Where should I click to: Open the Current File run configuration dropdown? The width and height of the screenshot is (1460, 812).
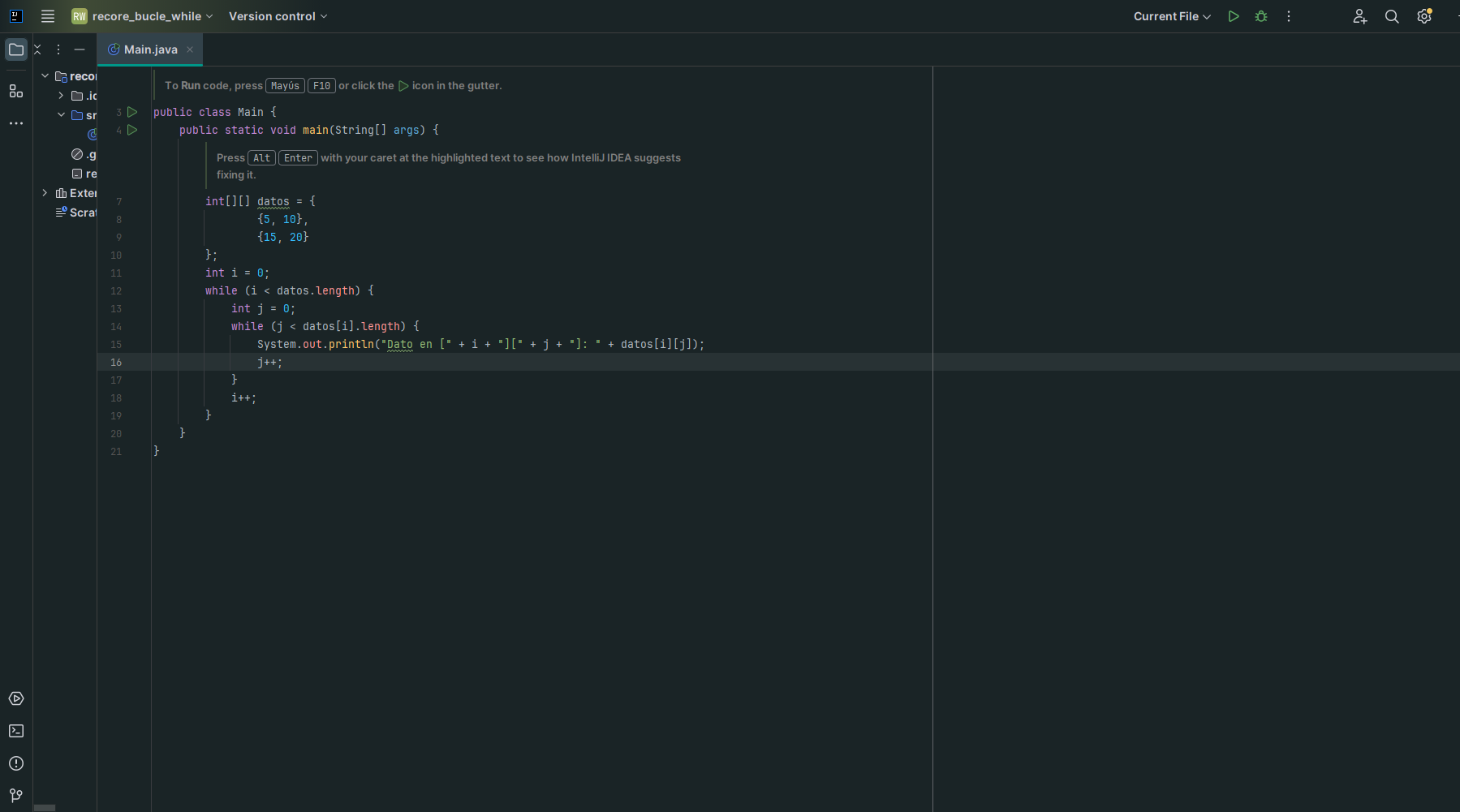click(1171, 16)
